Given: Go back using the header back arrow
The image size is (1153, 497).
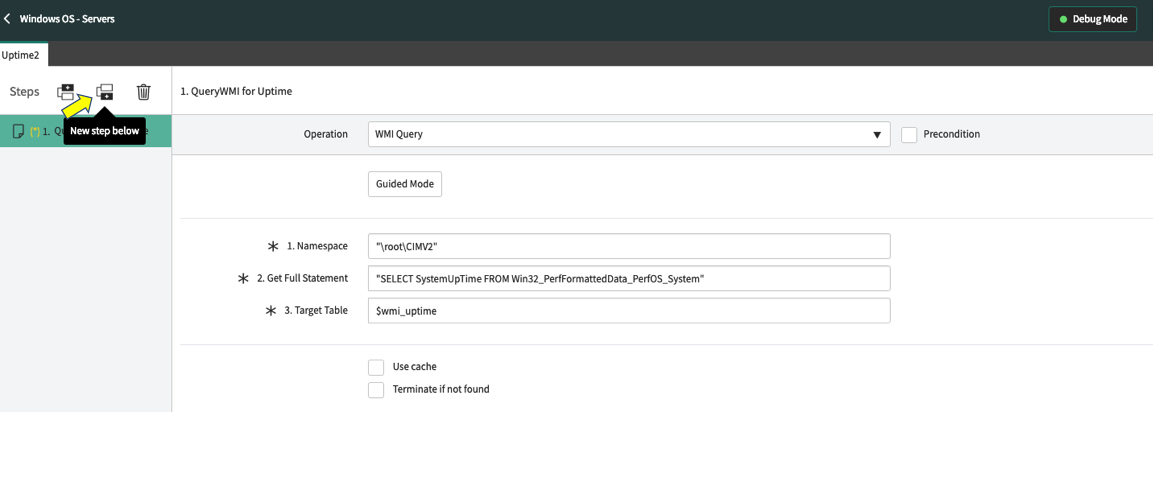Looking at the screenshot, I should point(7,18).
